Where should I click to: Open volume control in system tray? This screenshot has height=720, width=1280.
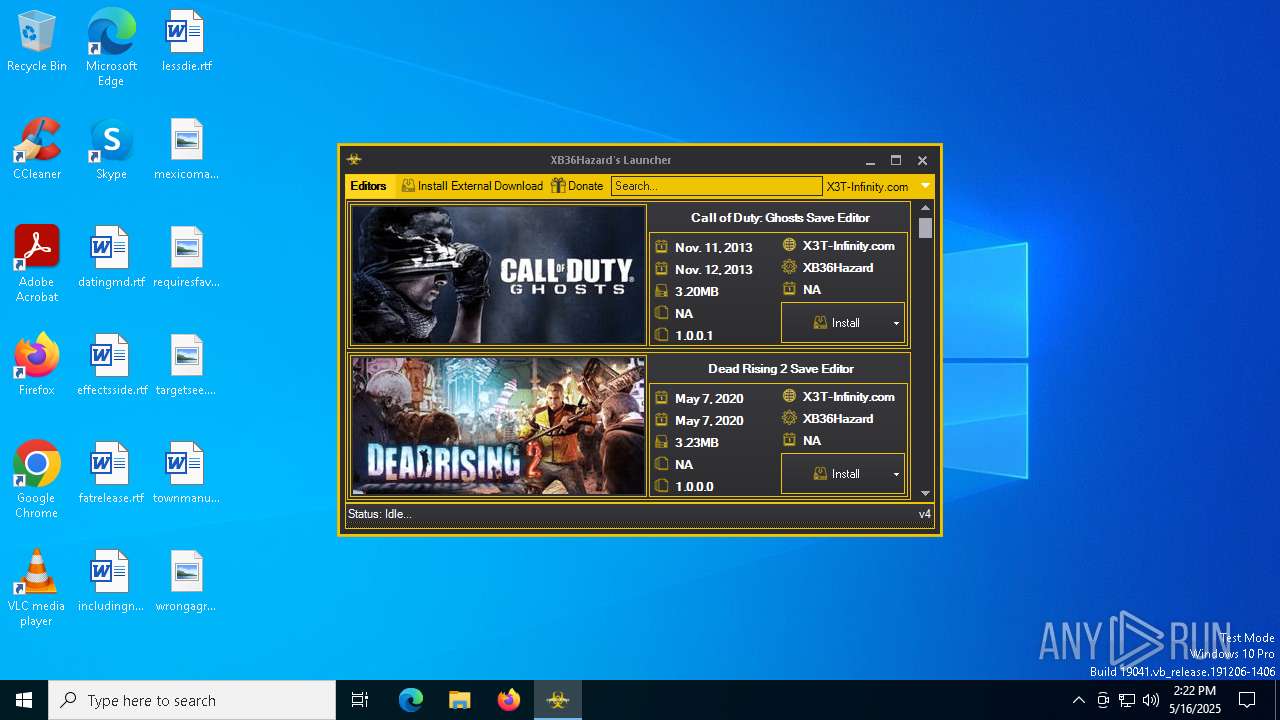tap(1151, 700)
